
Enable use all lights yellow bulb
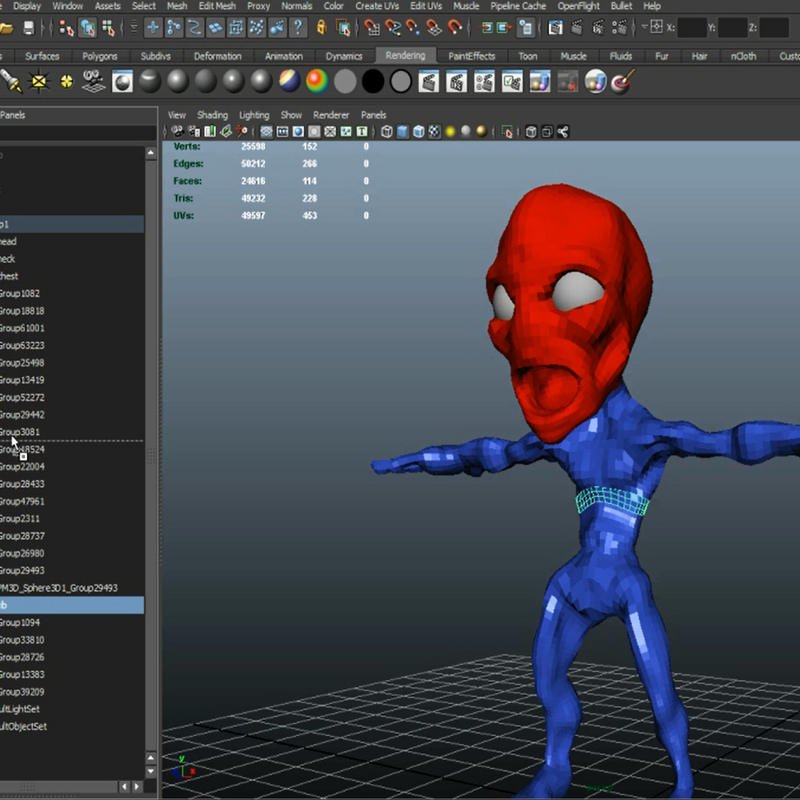coord(450,132)
